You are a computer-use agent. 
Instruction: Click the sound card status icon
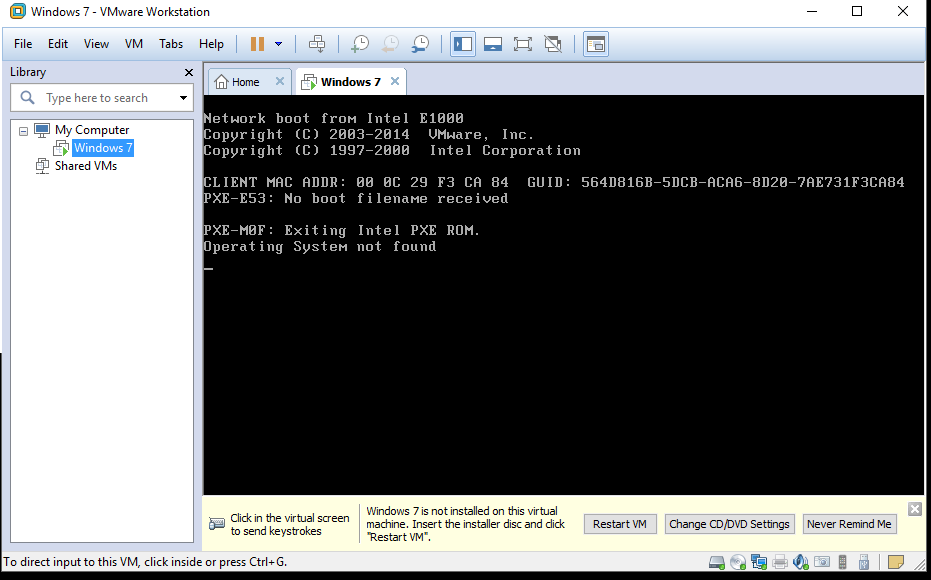pos(801,562)
